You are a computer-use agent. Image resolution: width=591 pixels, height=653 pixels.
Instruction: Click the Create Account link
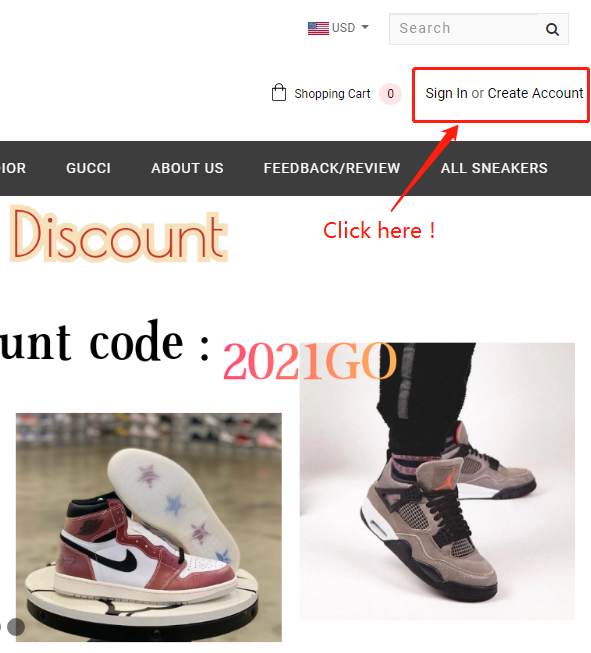[535, 93]
